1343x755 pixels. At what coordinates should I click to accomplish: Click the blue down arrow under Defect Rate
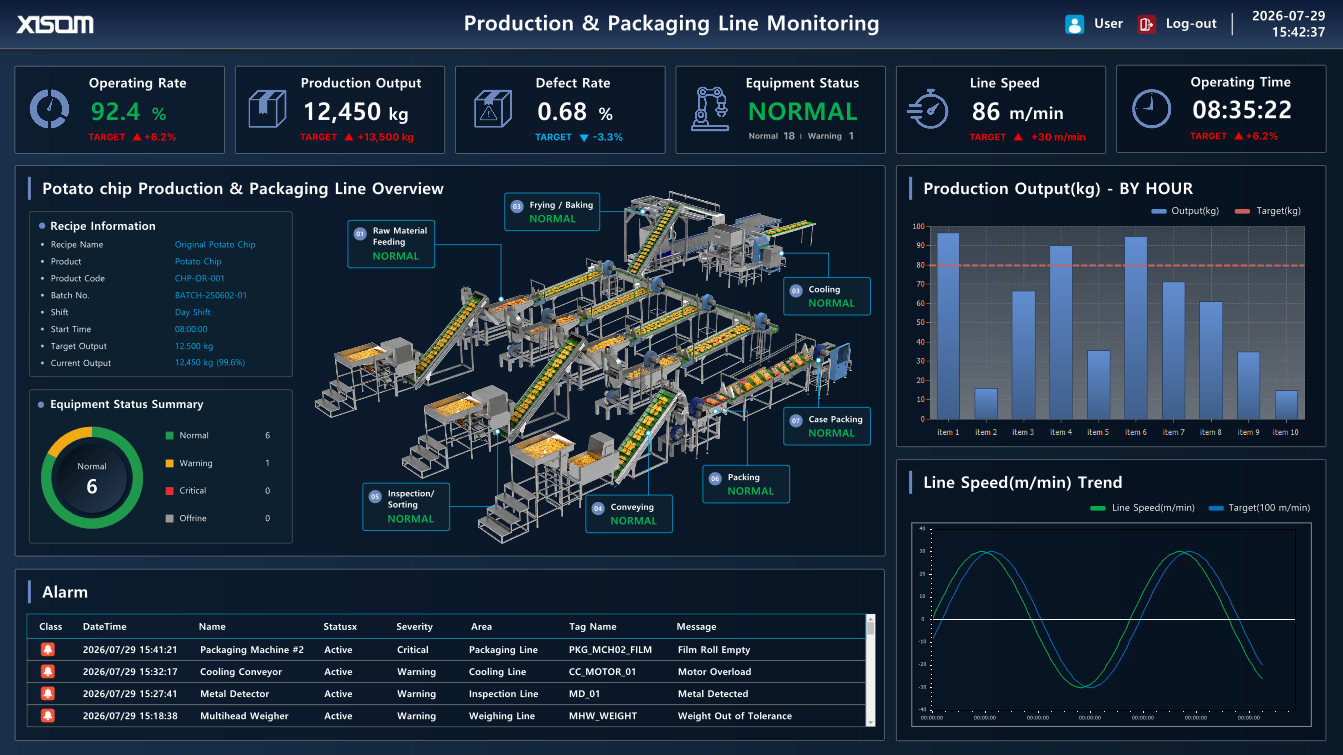tap(583, 138)
